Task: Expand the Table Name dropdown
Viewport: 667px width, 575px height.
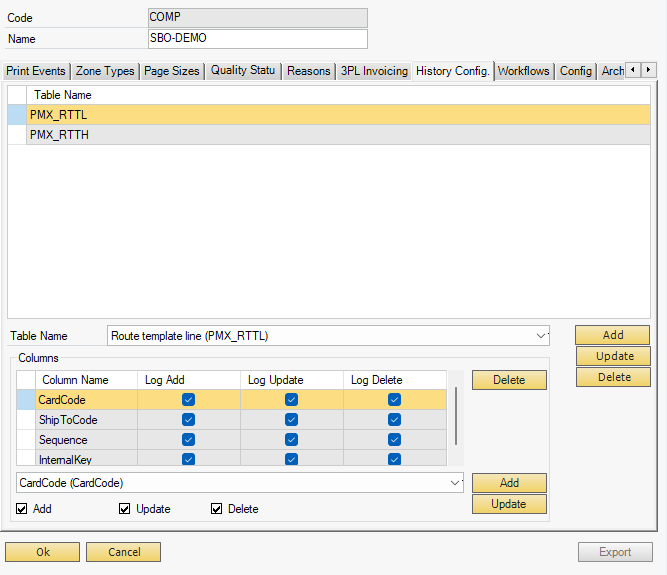Action: tap(541, 336)
